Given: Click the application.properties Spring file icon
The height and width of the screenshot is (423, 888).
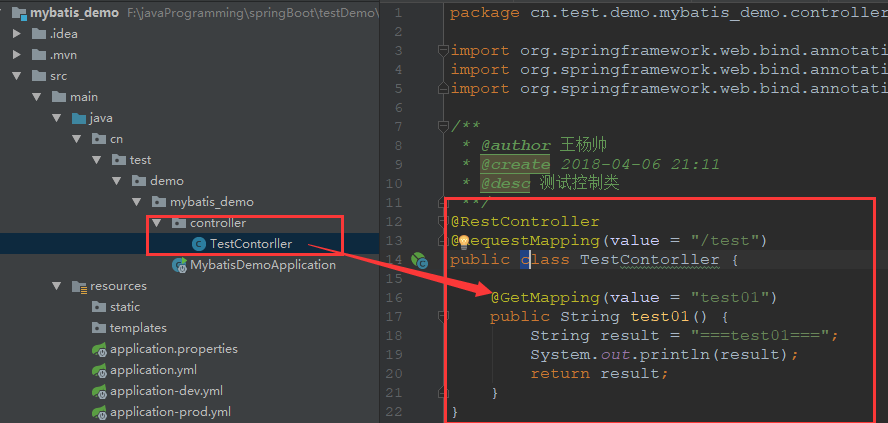Looking at the screenshot, I should (100, 349).
